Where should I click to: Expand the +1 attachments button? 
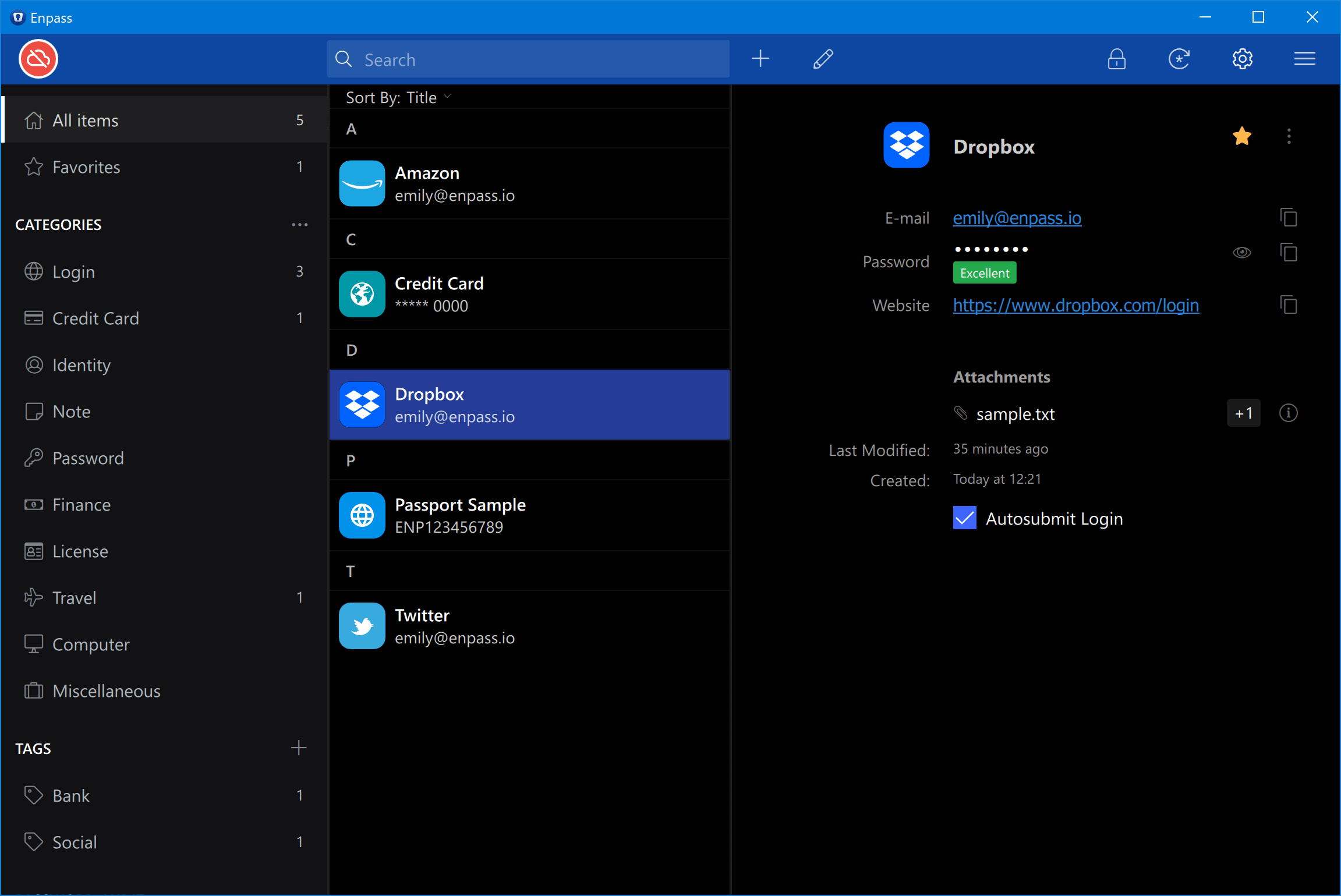point(1243,413)
